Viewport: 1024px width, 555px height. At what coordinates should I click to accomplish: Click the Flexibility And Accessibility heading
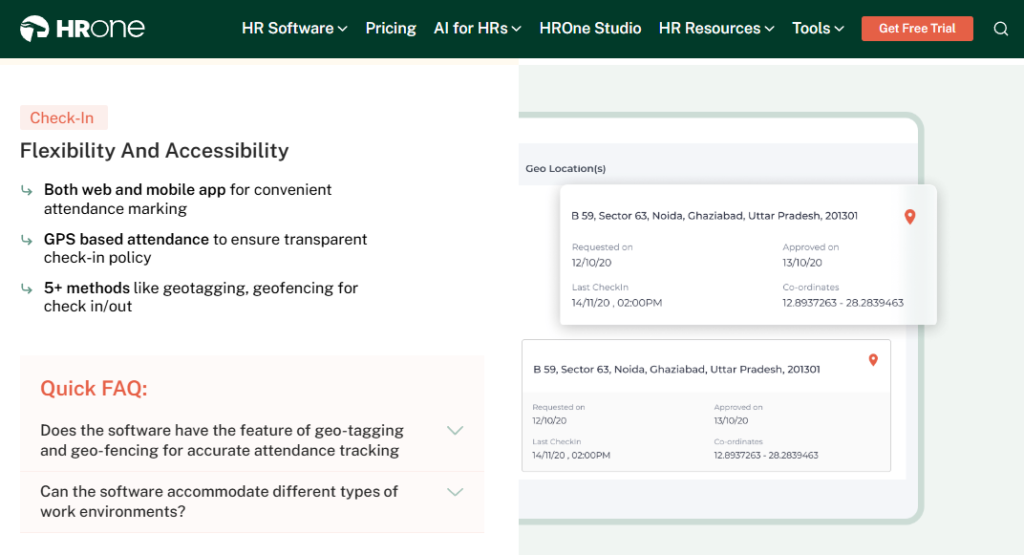[x=154, y=151]
